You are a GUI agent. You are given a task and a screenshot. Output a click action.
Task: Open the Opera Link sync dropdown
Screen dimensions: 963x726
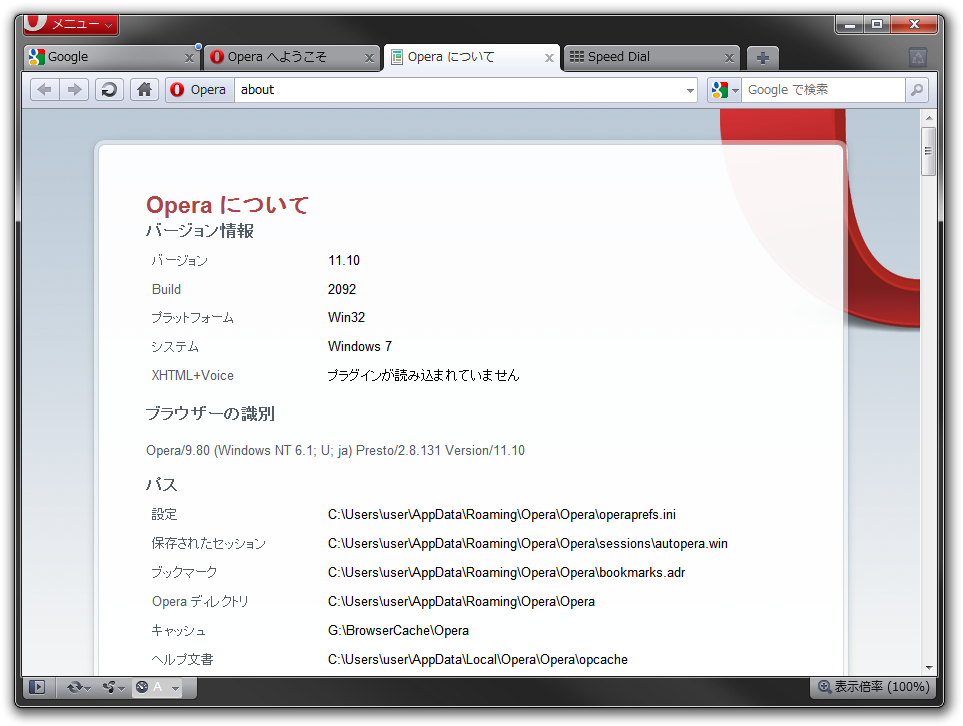[x=79, y=687]
